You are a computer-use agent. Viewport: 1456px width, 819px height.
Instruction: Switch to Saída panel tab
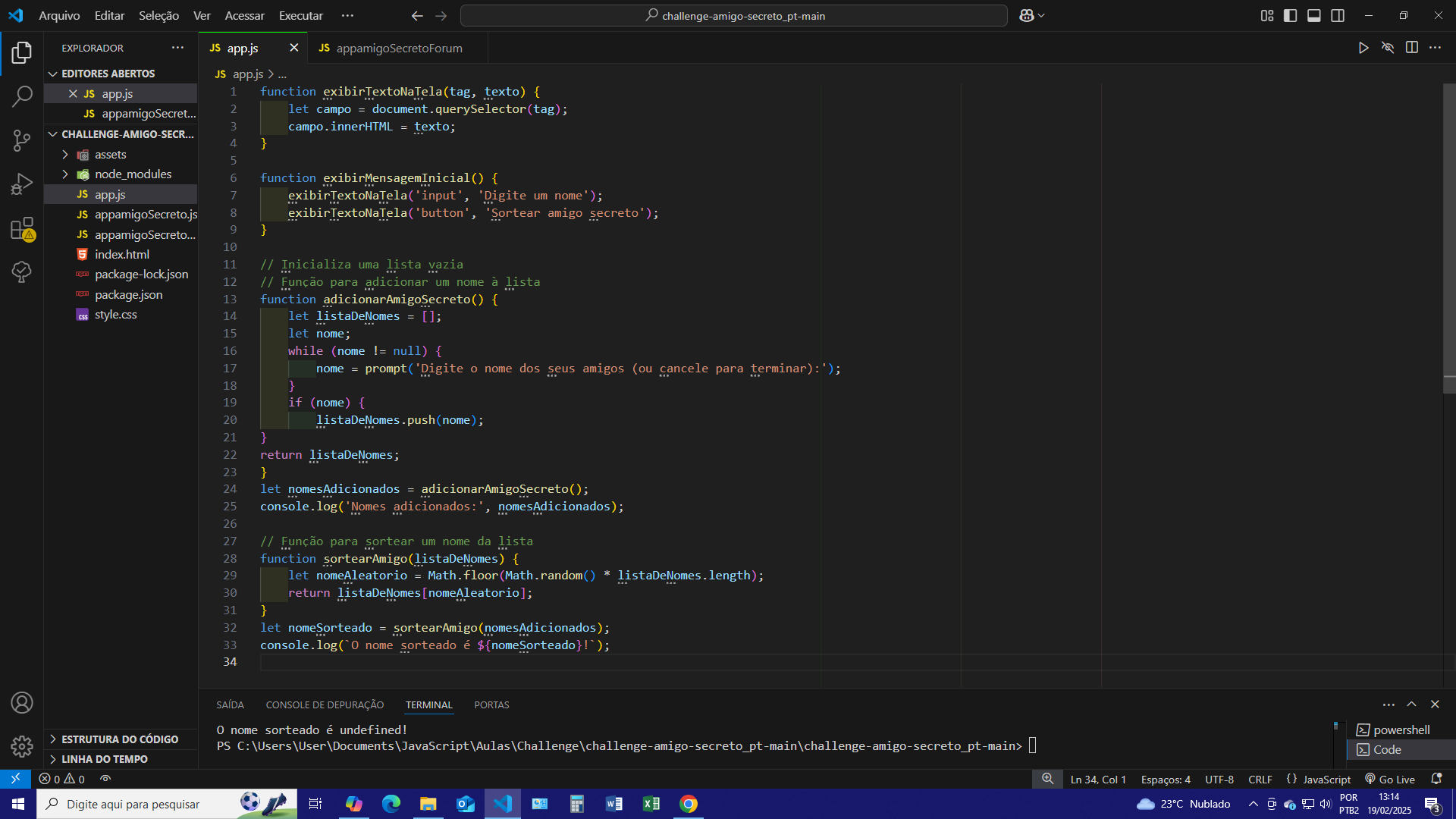click(x=230, y=704)
